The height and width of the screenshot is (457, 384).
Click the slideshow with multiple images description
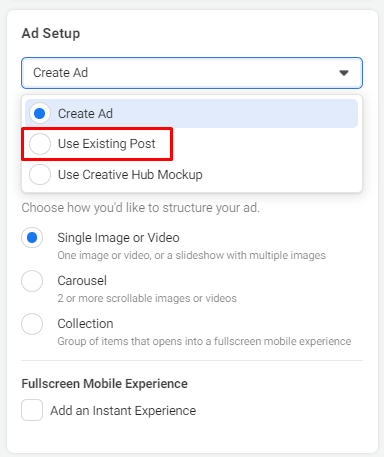tap(191, 255)
